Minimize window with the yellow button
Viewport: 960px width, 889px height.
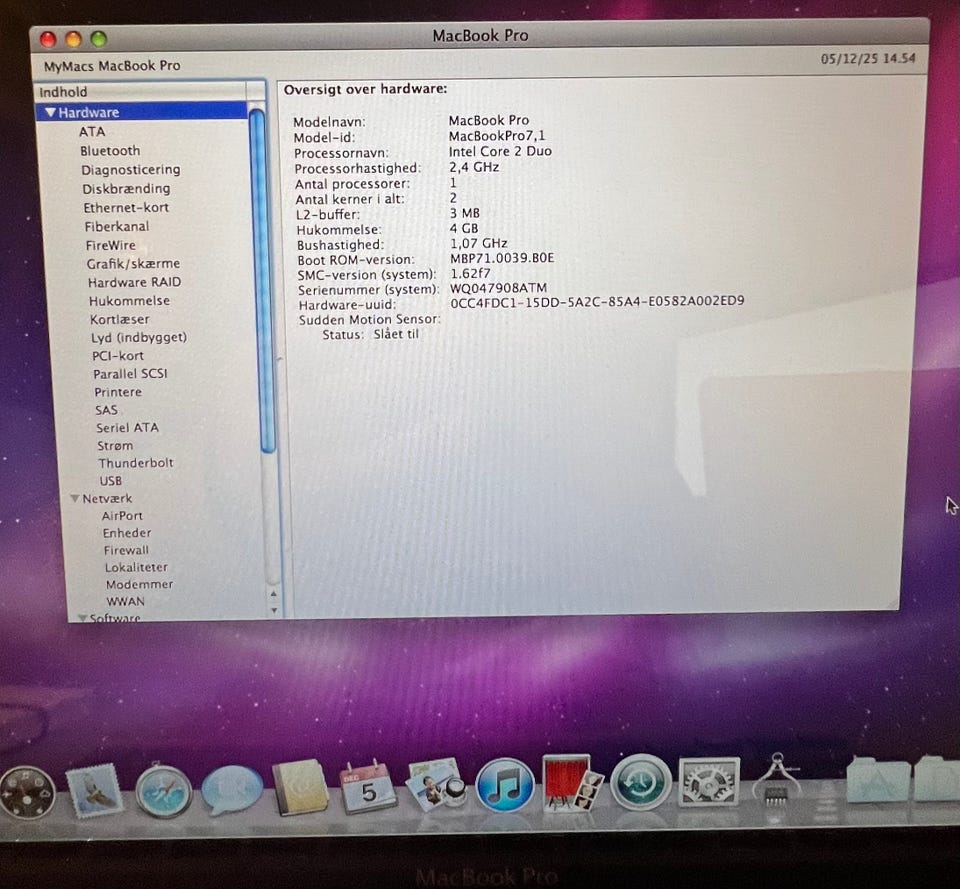point(73,39)
